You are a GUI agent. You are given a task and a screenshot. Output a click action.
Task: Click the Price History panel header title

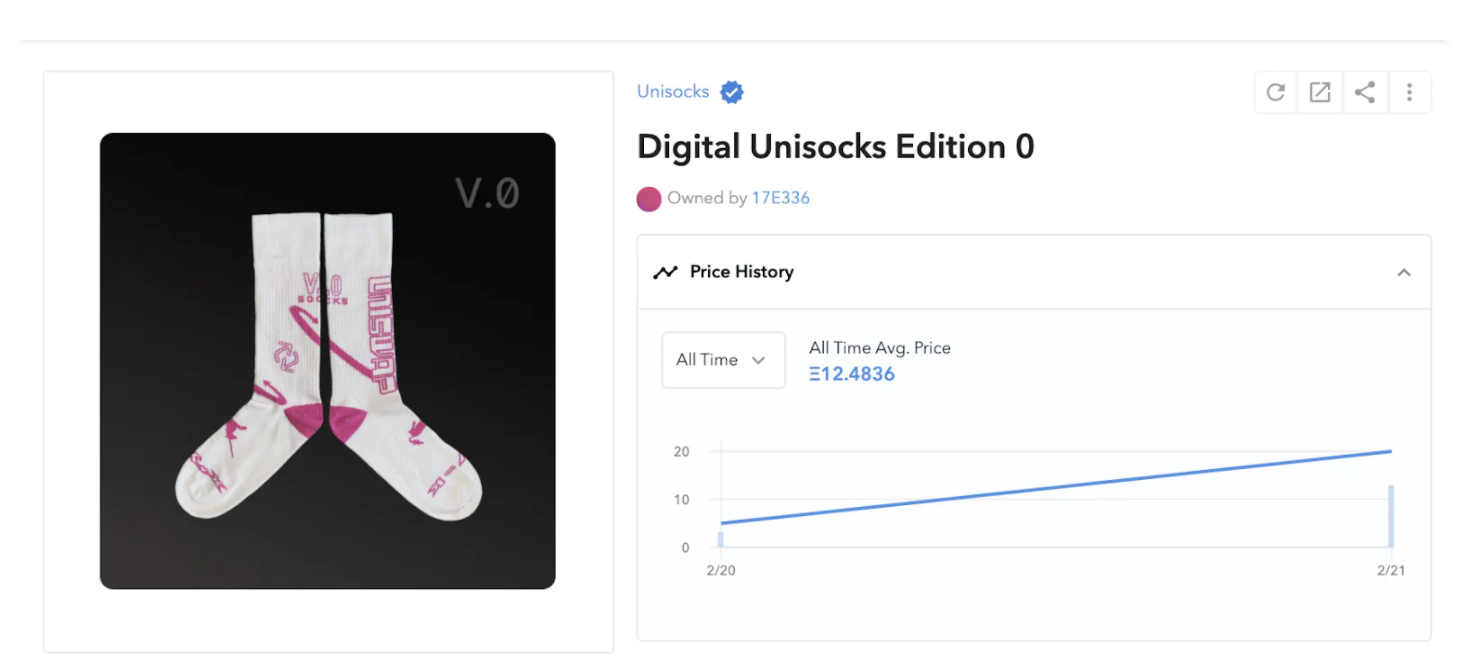coord(741,272)
